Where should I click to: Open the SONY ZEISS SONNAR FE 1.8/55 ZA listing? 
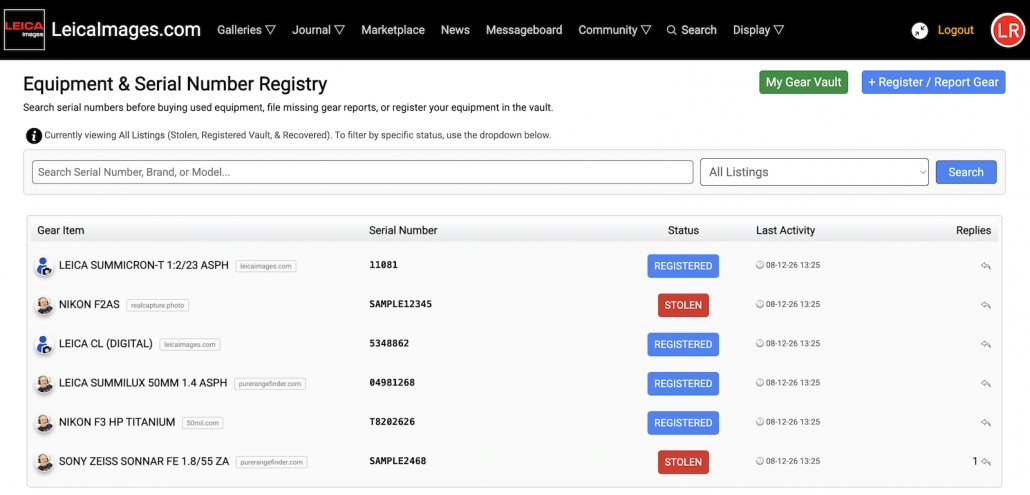(144, 461)
